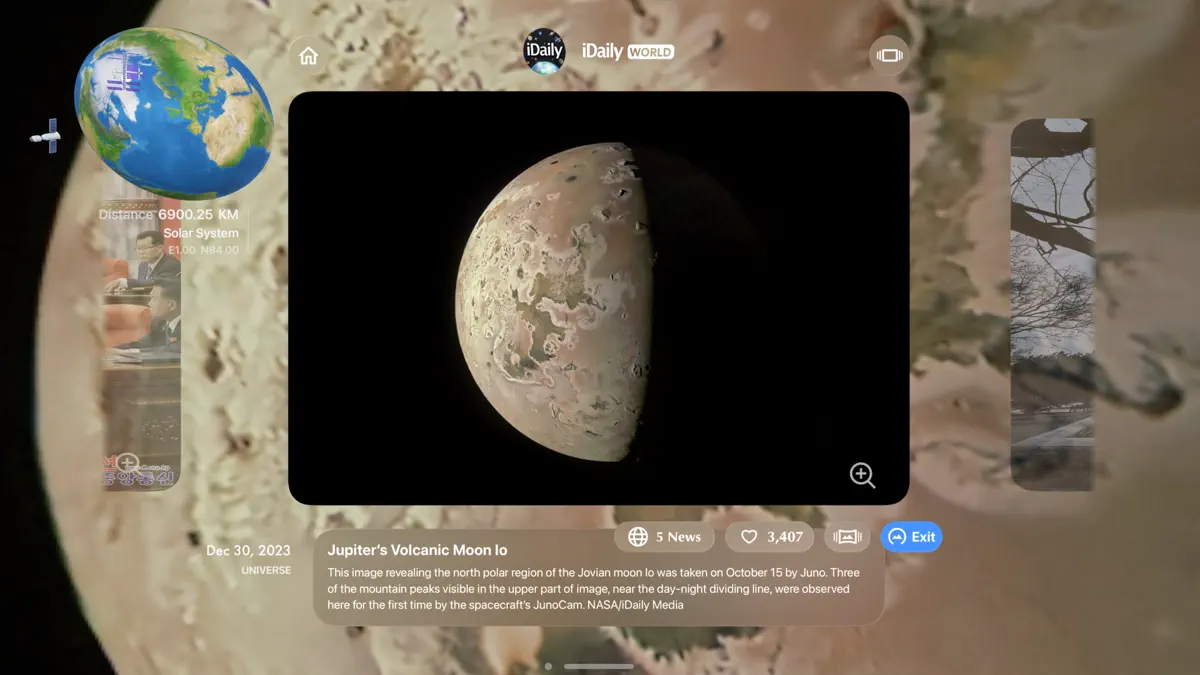
Task: Open the Home view icon
Action: pos(308,55)
